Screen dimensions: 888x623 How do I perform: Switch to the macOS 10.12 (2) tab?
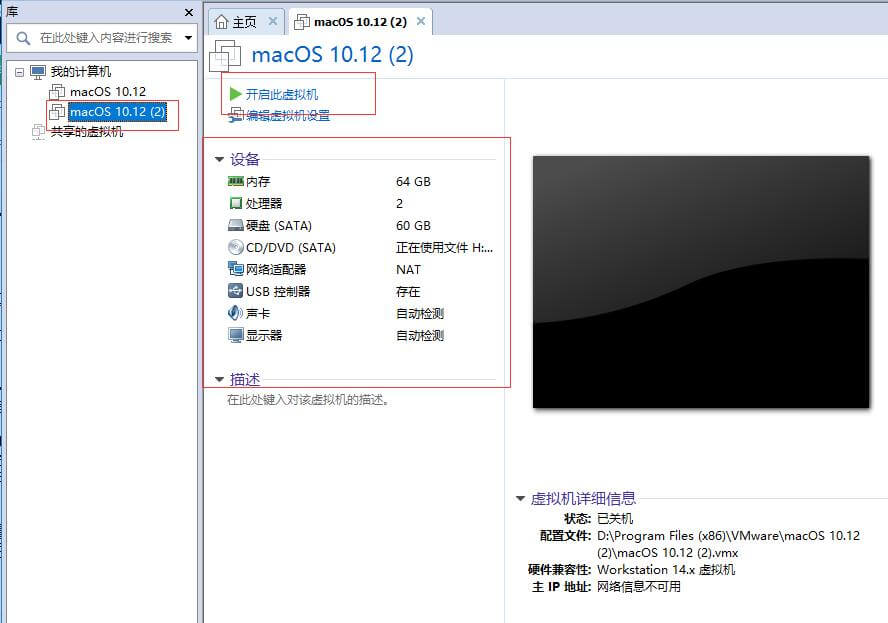[x=360, y=22]
